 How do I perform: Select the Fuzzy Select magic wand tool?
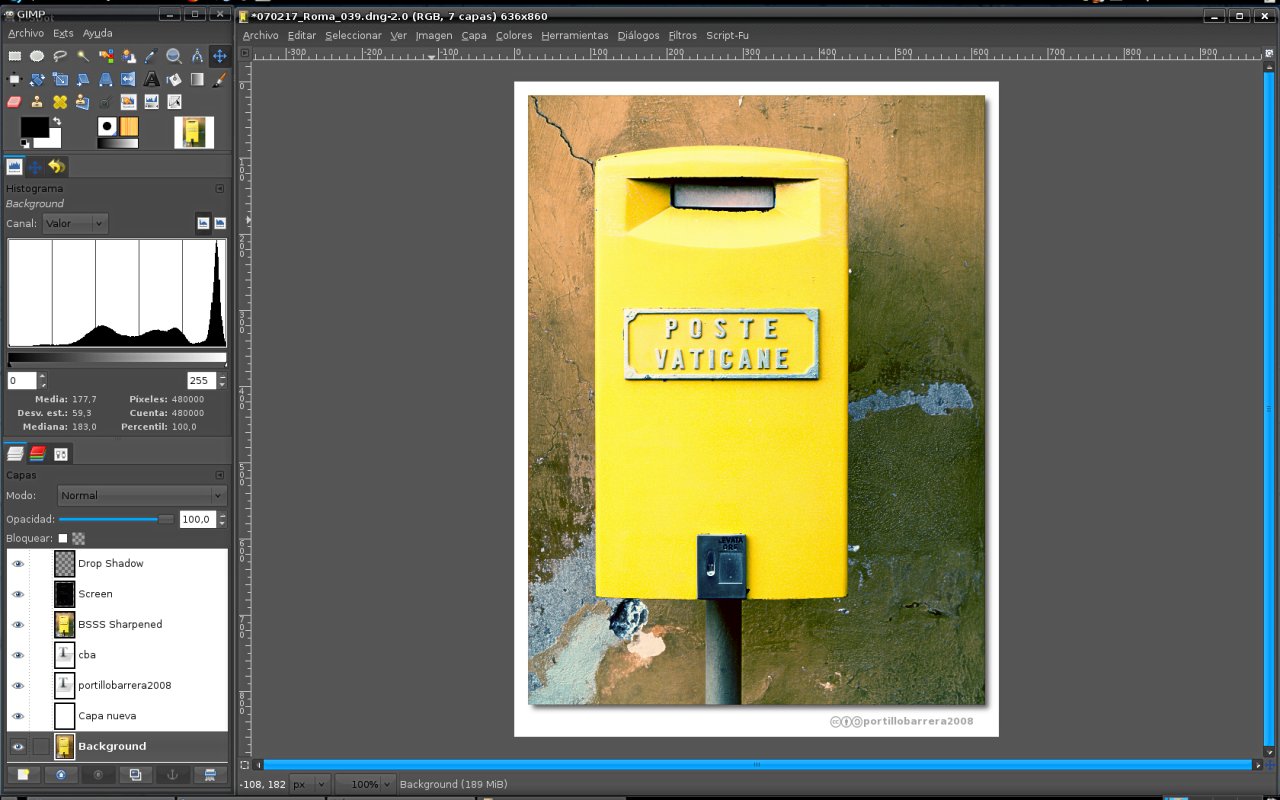pyautogui.click(x=83, y=56)
